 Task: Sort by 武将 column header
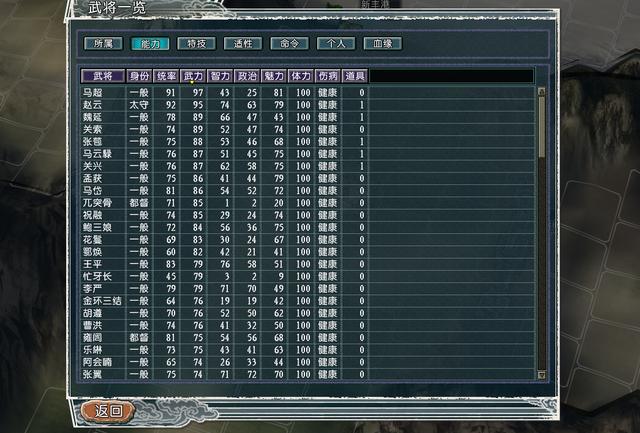tap(103, 76)
